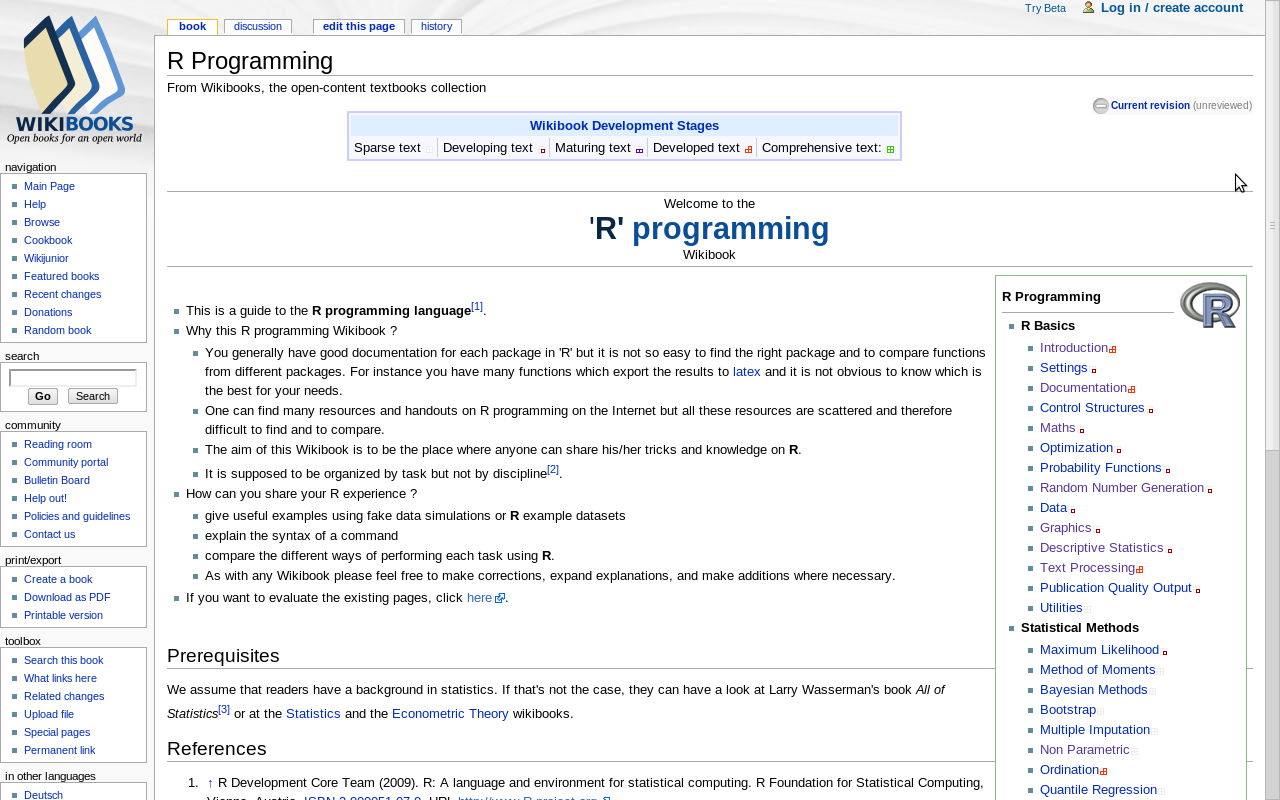Click the user icon beside Log in
Image resolution: width=1280 pixels, height=800 pixels.
[x=1088, y=8]
